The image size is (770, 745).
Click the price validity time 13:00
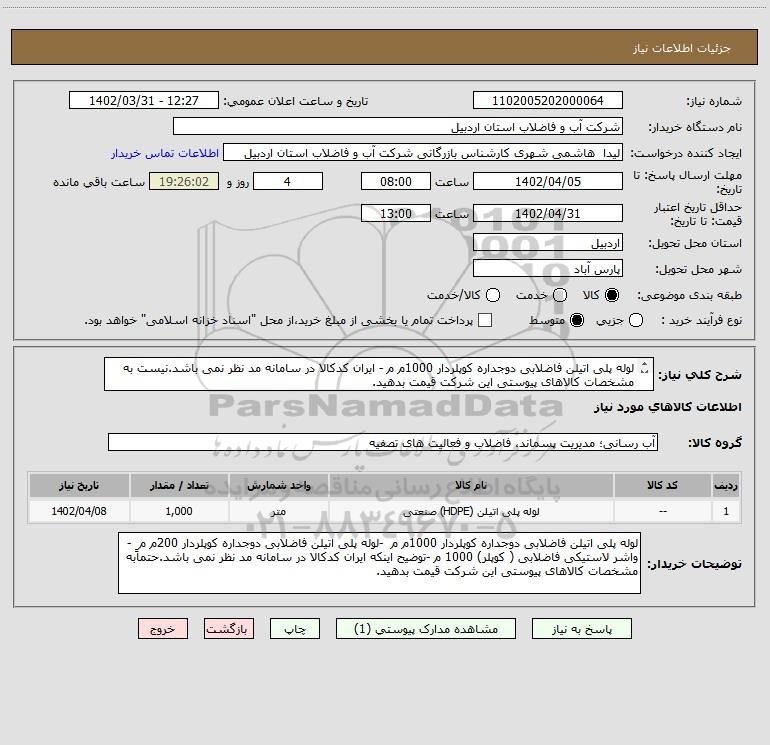[x=396, y=213]
